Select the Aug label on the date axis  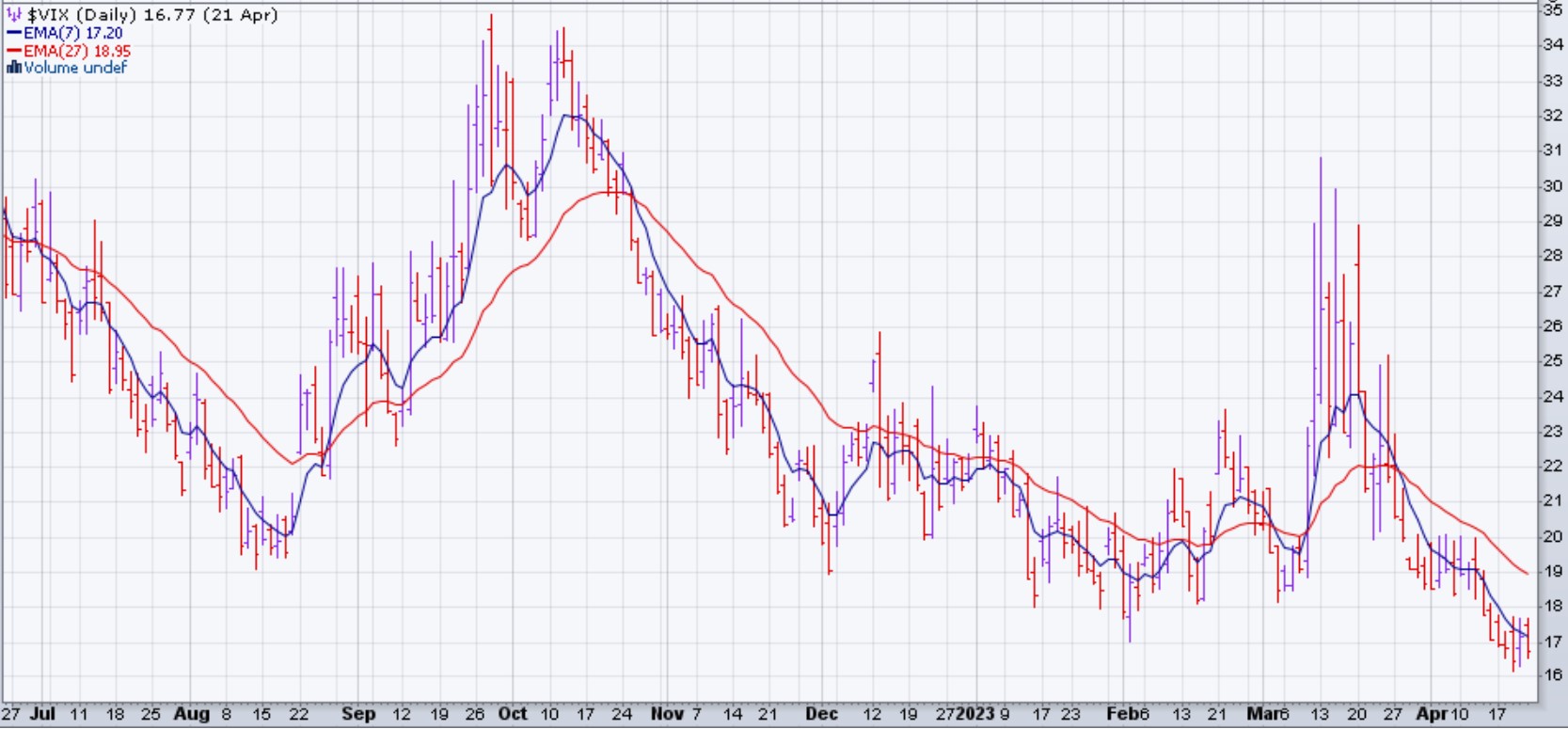click(x=191, y=714)
